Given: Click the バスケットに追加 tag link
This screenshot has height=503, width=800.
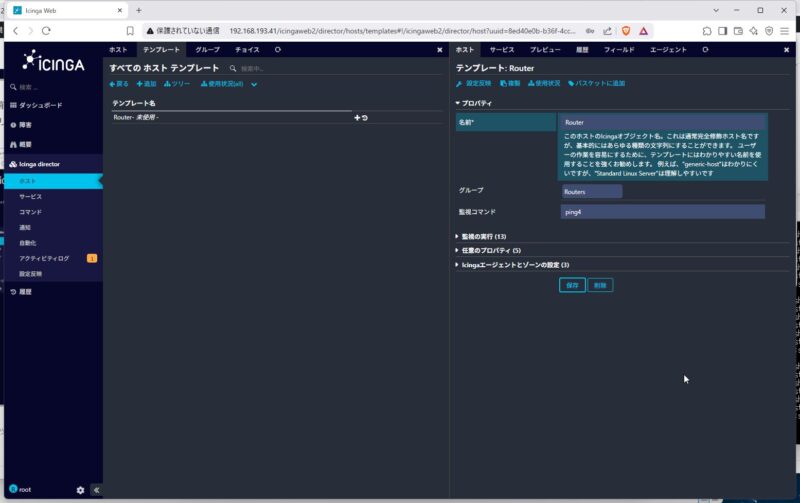Looking at the screenshot, I should (x=596, y=84).
